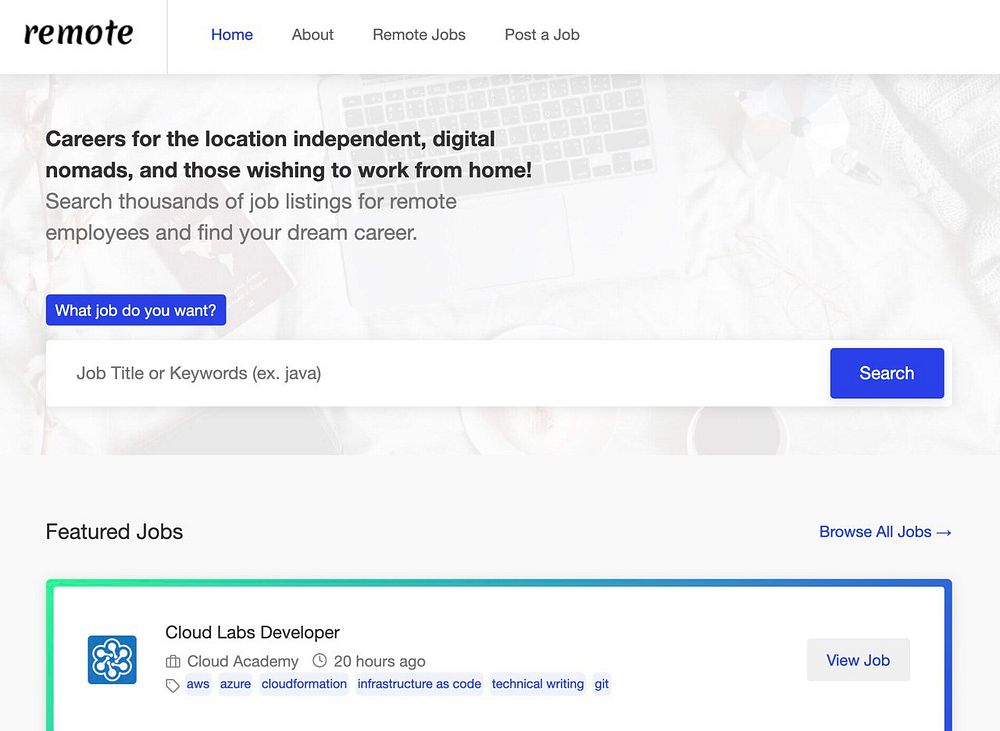Viewport: 1000px width, 731px height.
Task: Select Post a Job in navigation
Action: coord(542,35)
